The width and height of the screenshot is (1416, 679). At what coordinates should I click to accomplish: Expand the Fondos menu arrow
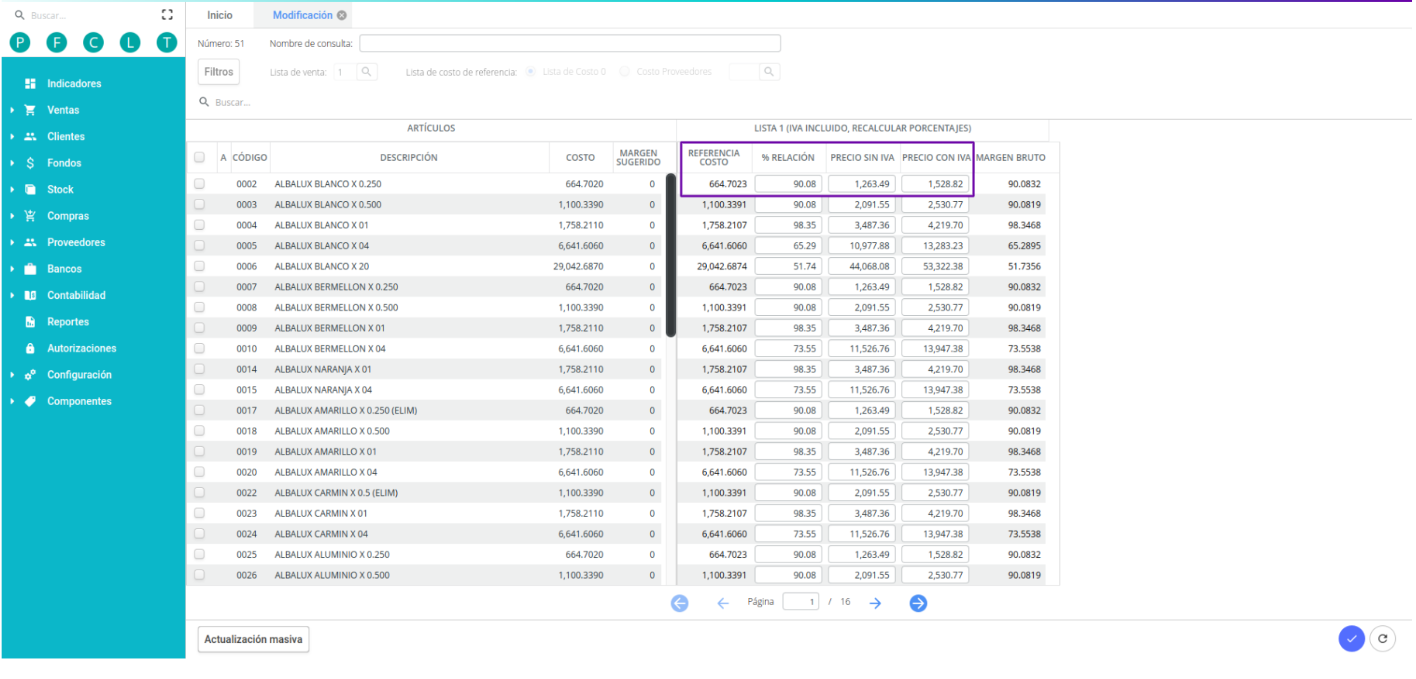(12, 163)
